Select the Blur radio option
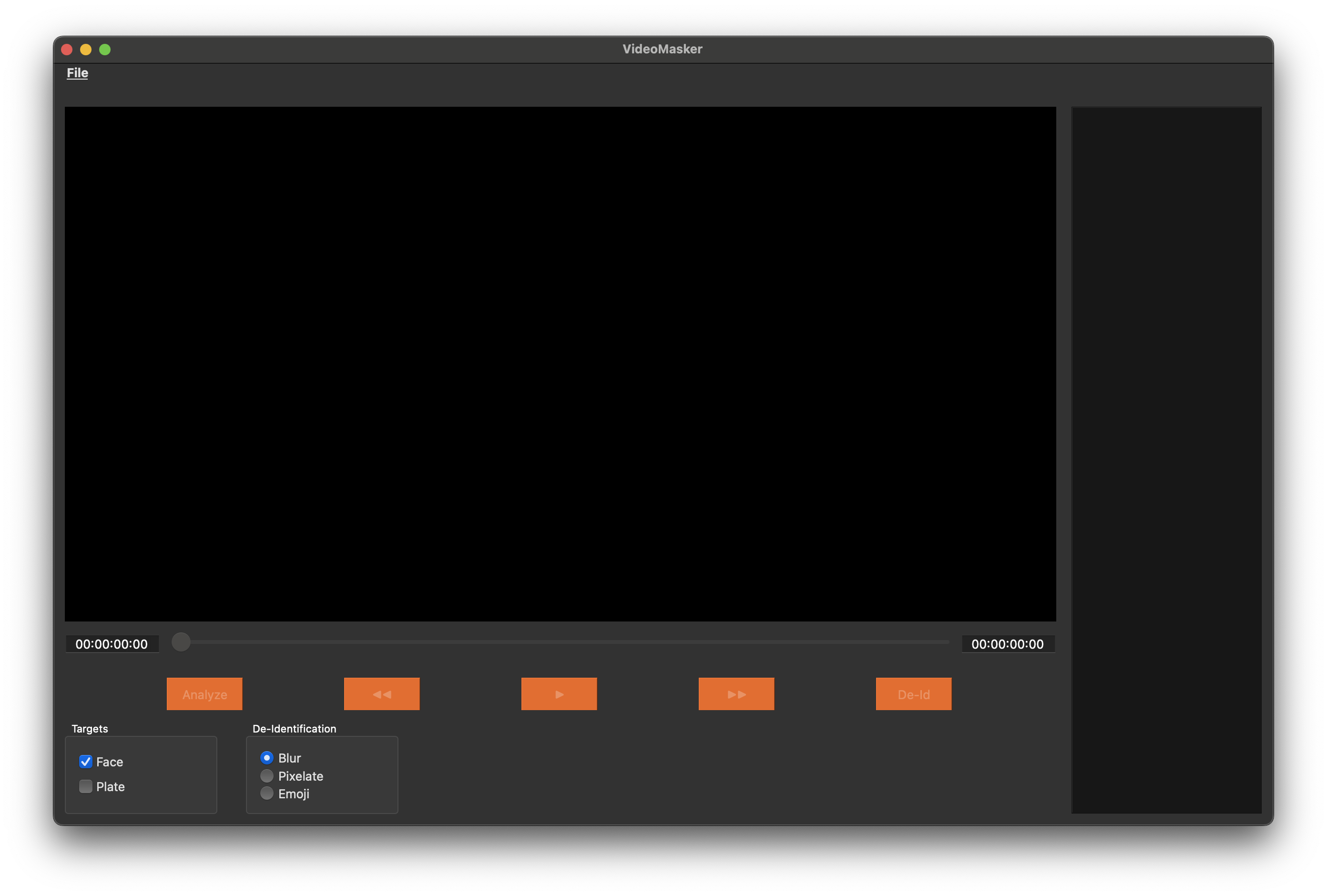Viewport: 1327px width, 896px height. click(266, 758)
